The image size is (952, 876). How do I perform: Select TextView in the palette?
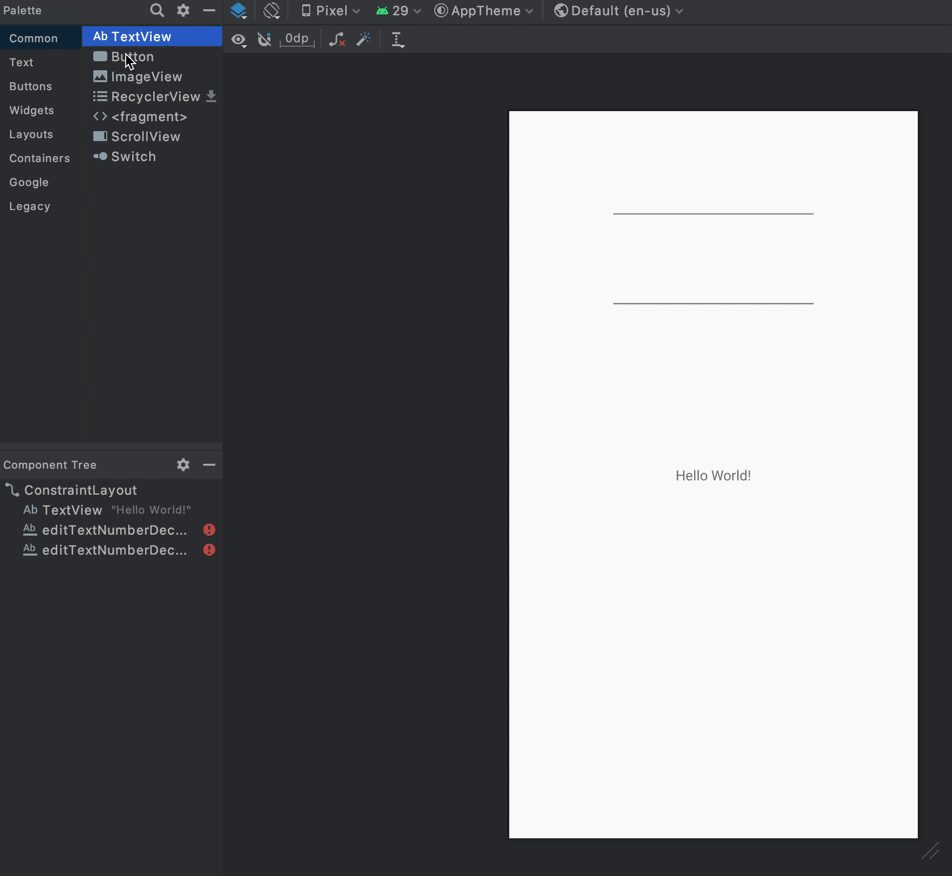pos(152,36)
